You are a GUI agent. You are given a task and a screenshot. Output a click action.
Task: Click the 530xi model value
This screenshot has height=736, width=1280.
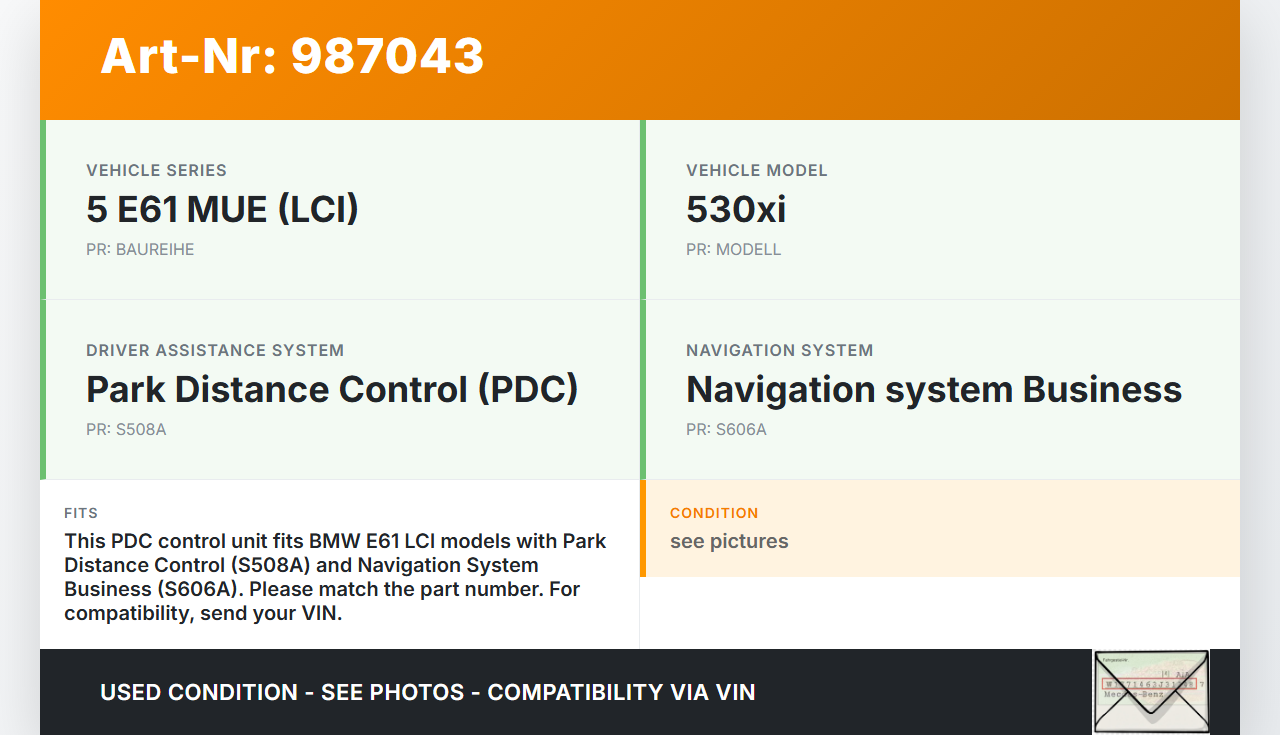tap(735, 210)
